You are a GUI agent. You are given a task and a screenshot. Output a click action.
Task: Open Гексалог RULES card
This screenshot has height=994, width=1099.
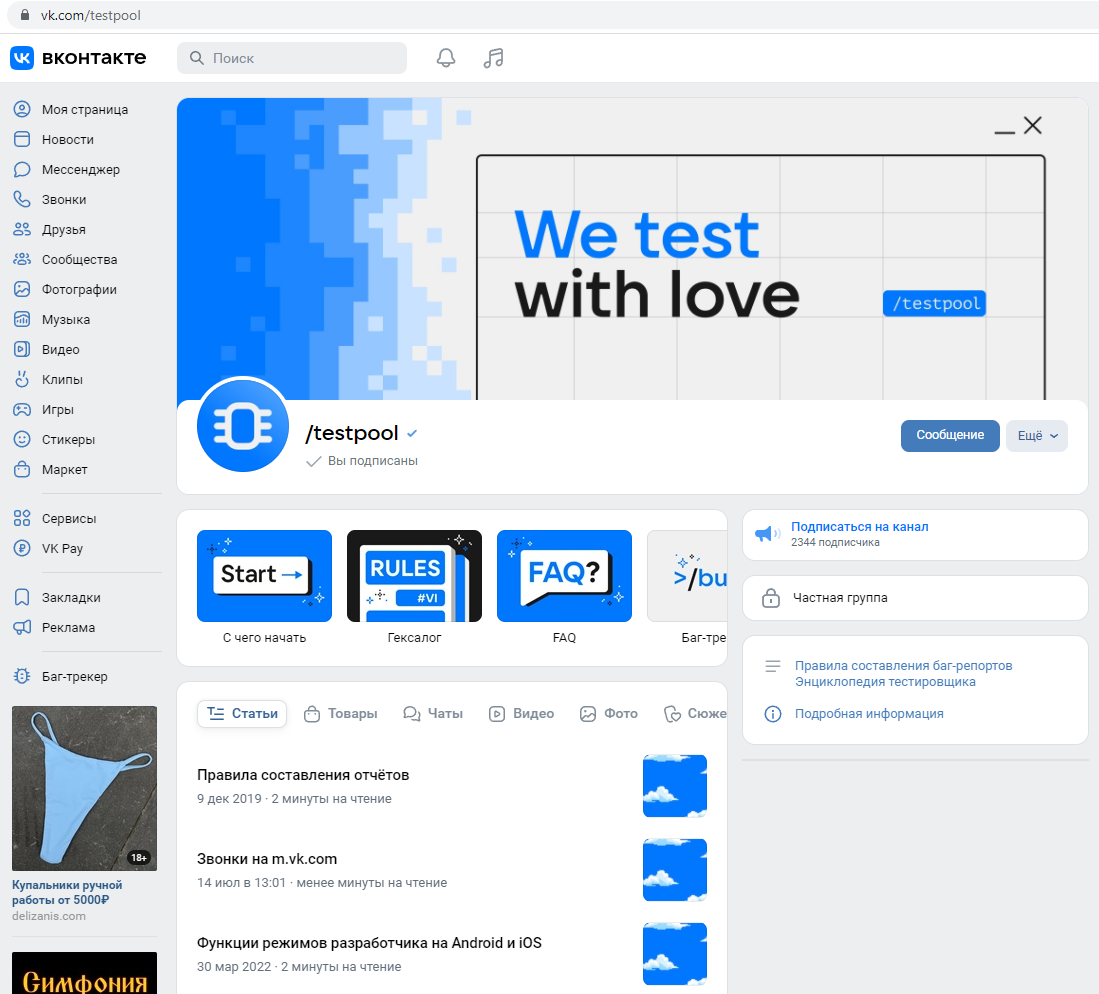(414, 576)
